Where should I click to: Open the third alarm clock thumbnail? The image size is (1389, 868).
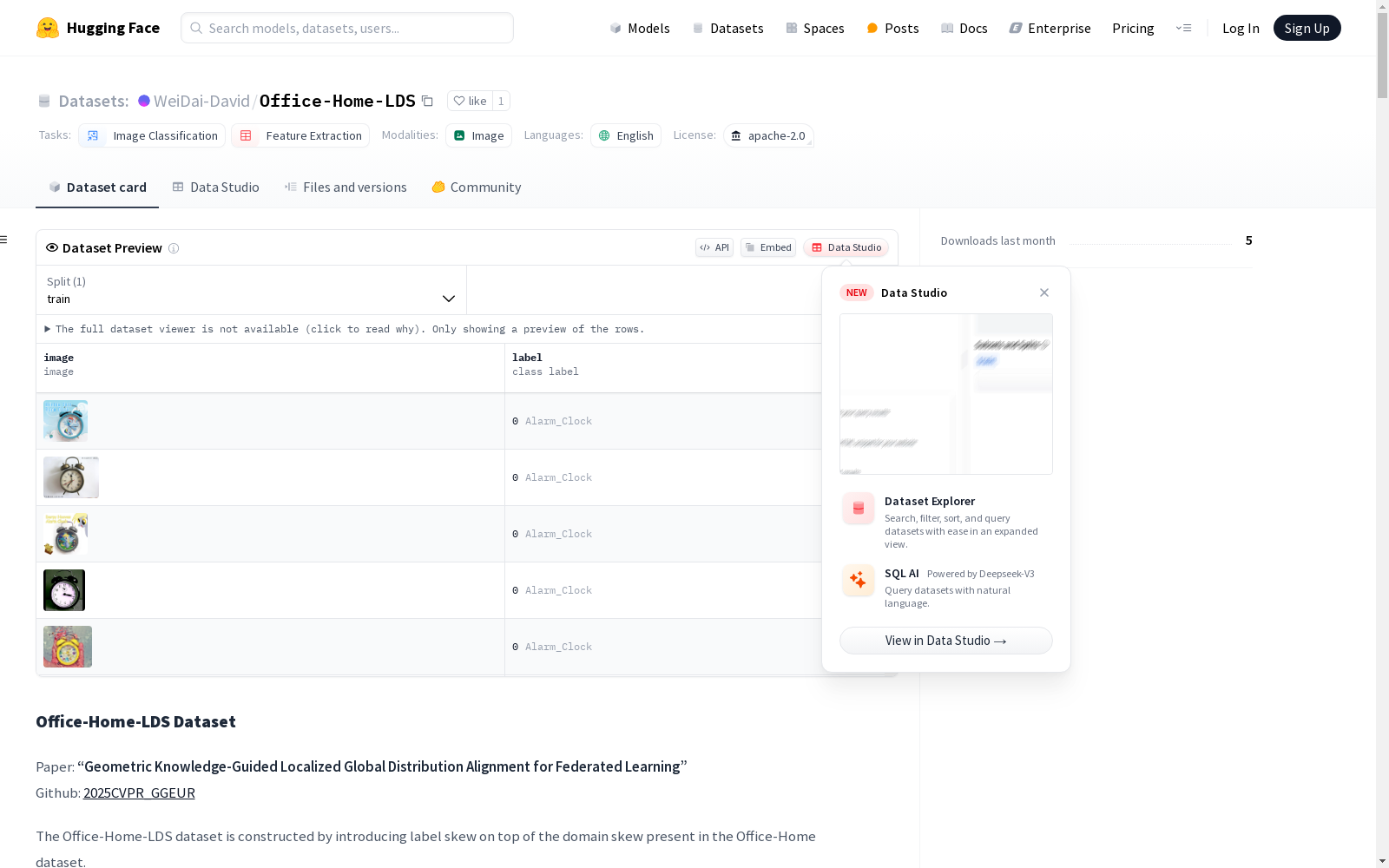pos(66,534)
